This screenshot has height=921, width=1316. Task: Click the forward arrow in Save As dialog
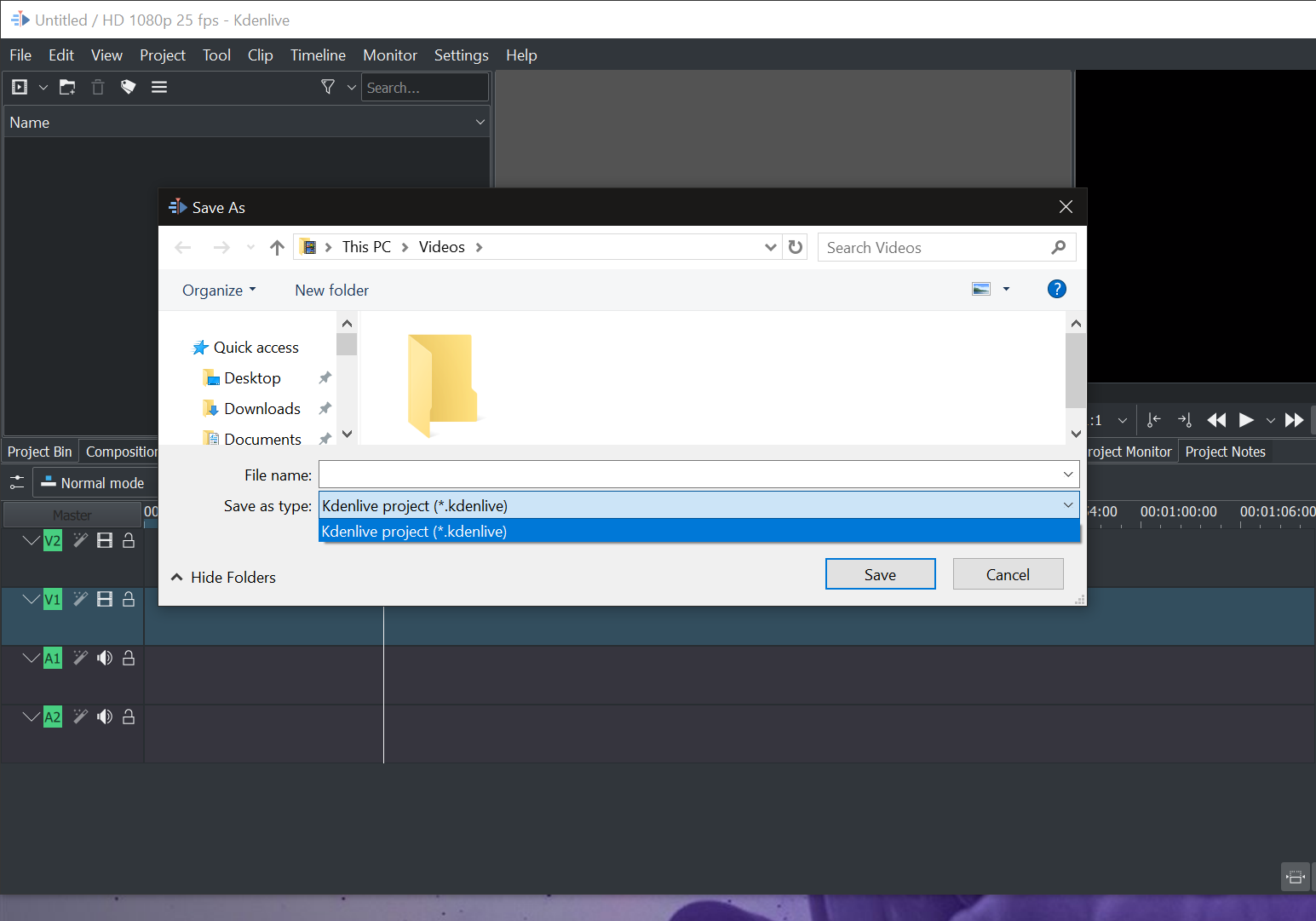221,247
